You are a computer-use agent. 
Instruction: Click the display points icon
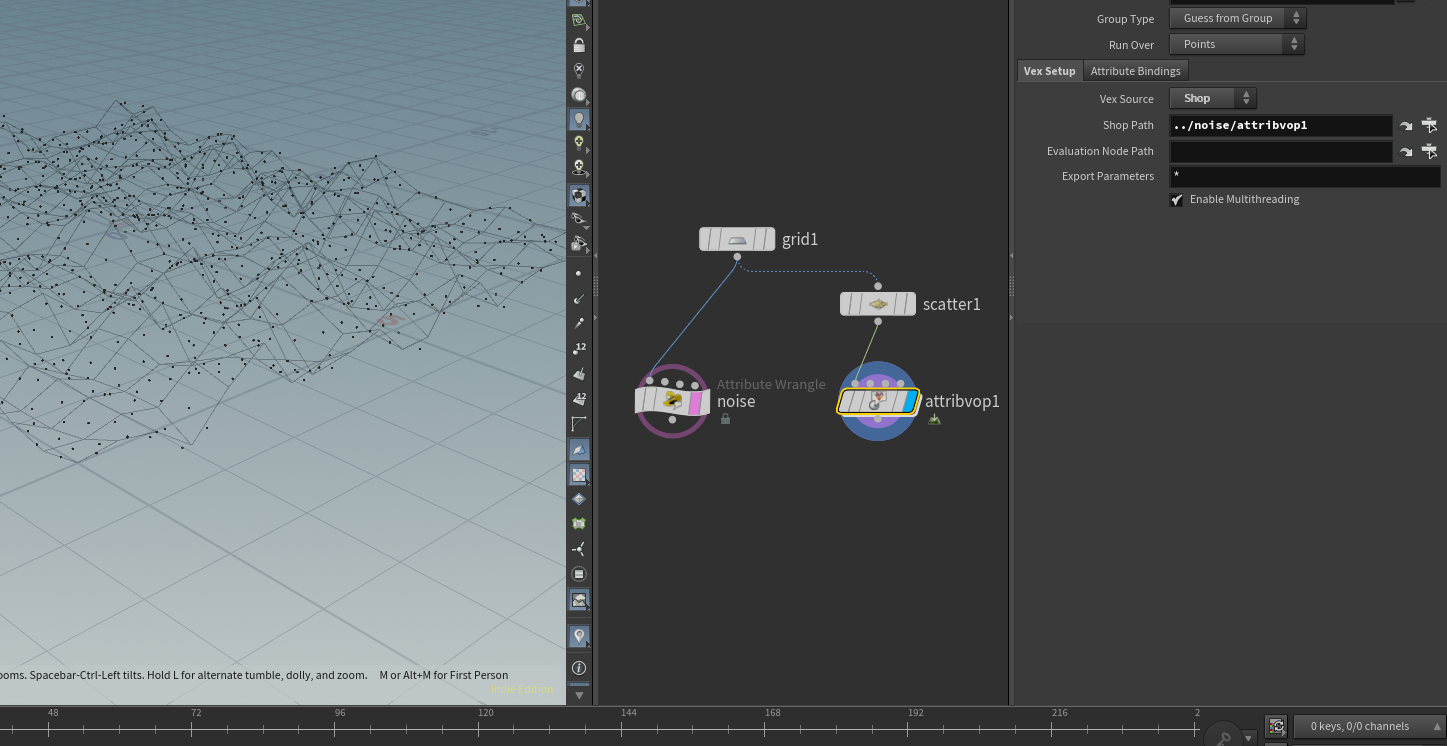point(579,273)
